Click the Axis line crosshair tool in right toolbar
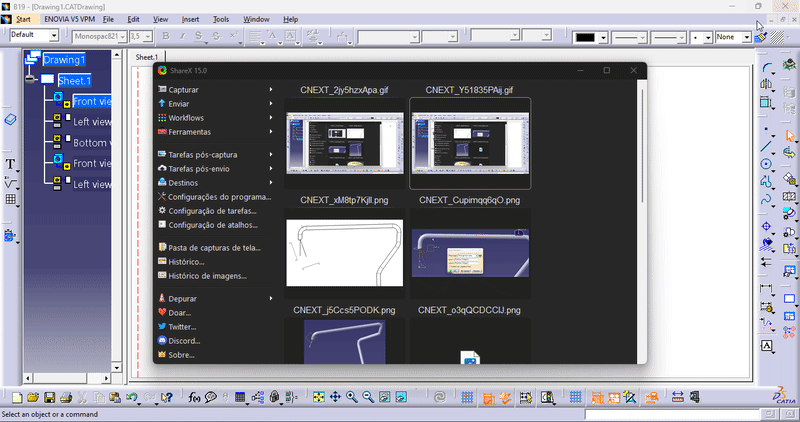Screen dimensions: 800x422 click(x=766, y=227)
